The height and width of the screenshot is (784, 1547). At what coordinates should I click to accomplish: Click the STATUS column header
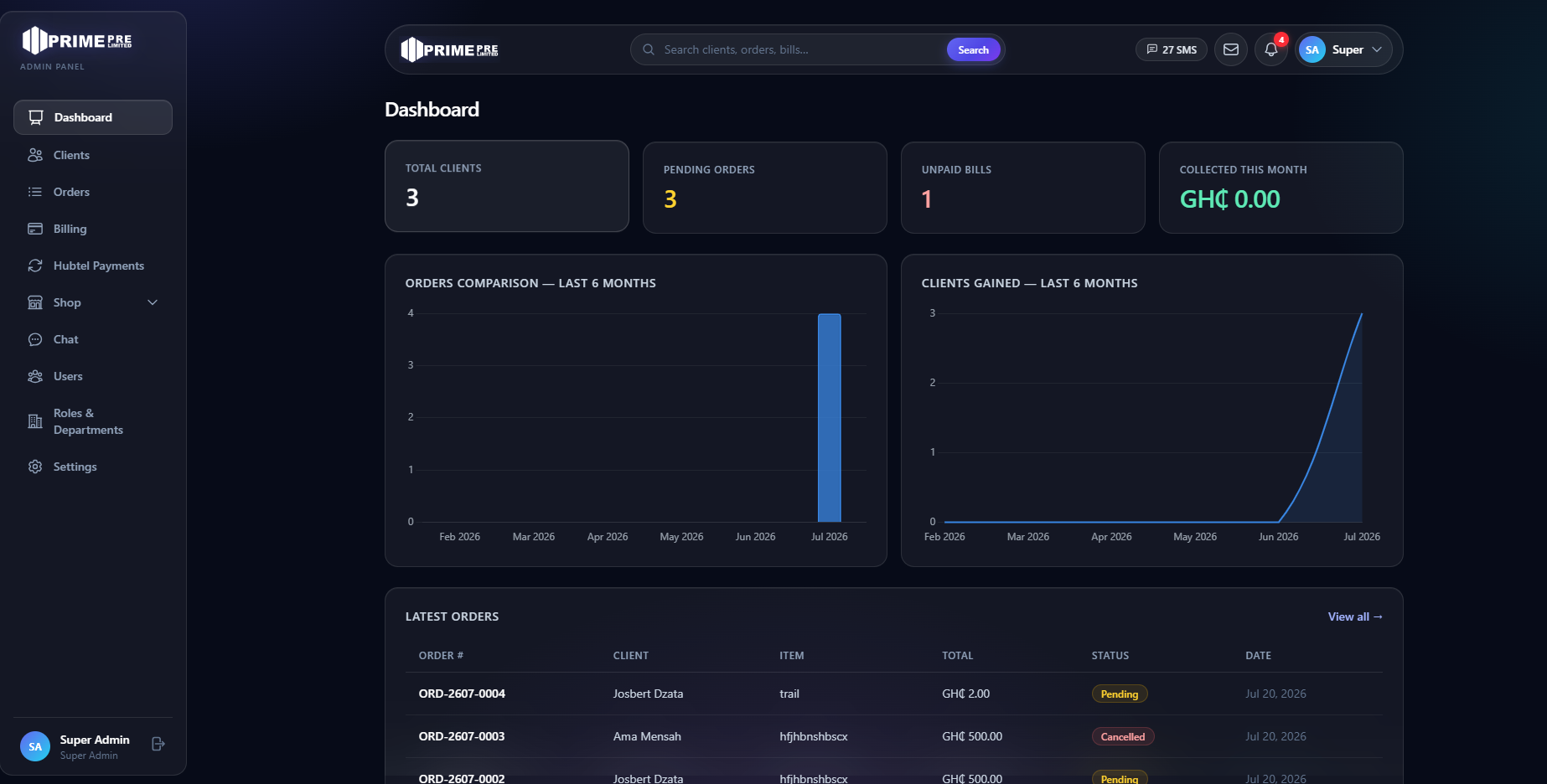coord(1110,656)
